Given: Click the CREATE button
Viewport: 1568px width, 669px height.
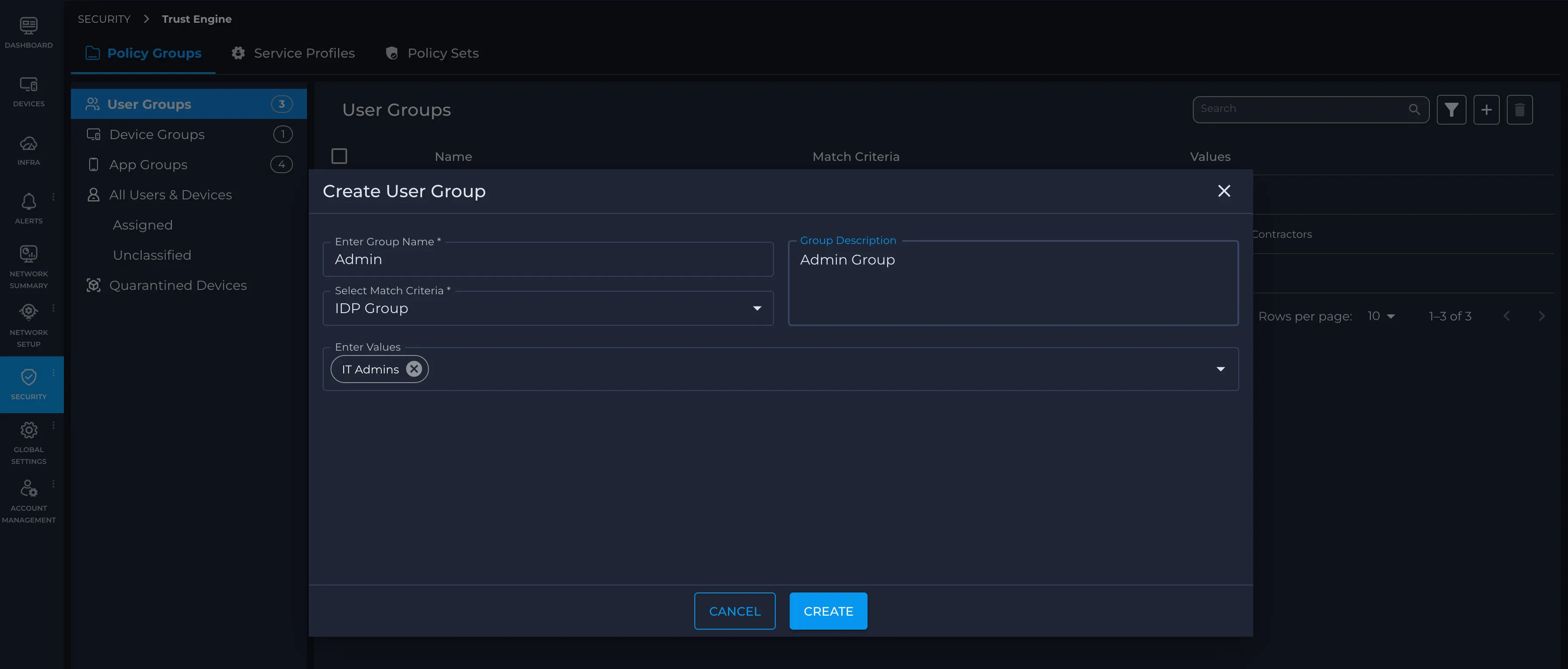Looking at the screenshot, I should click(828, 610).
